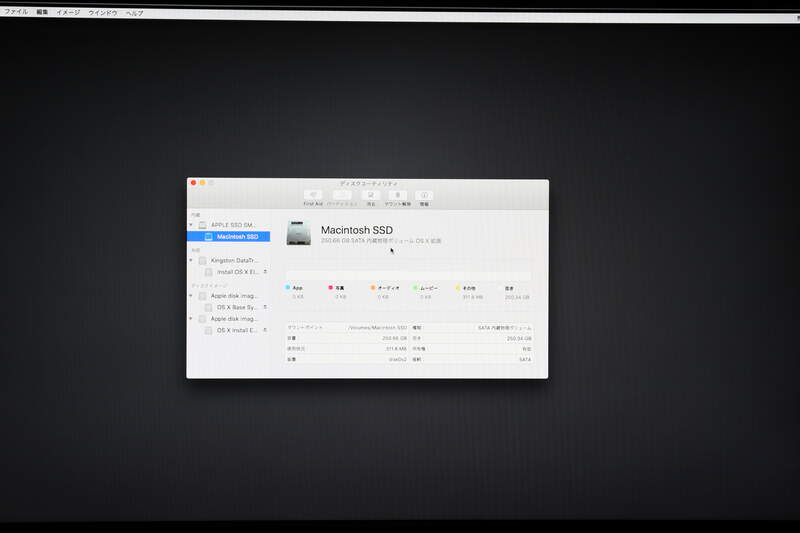Select second Apple disk image entry
This screenshot has height=533, width=800.
pyautogui.click(x=229, y=319)
